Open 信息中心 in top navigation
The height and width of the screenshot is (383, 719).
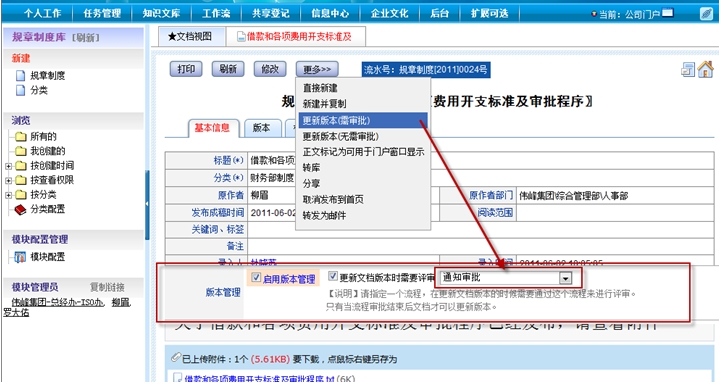coord(330,13)
